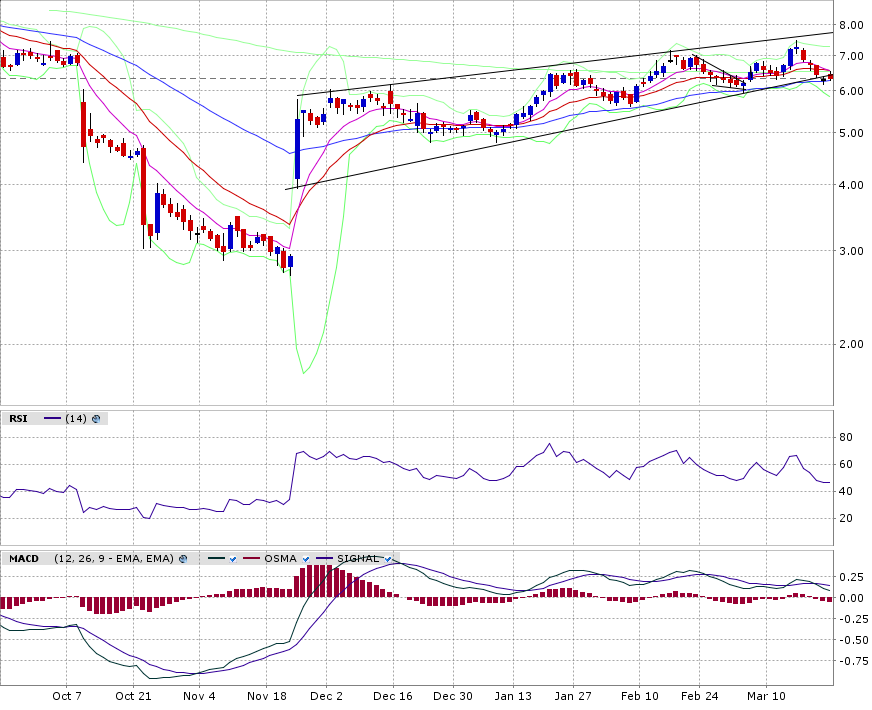Click the Dec 16 date label
This screenshot has height=710, width=872.
click(x=393, y=696)
